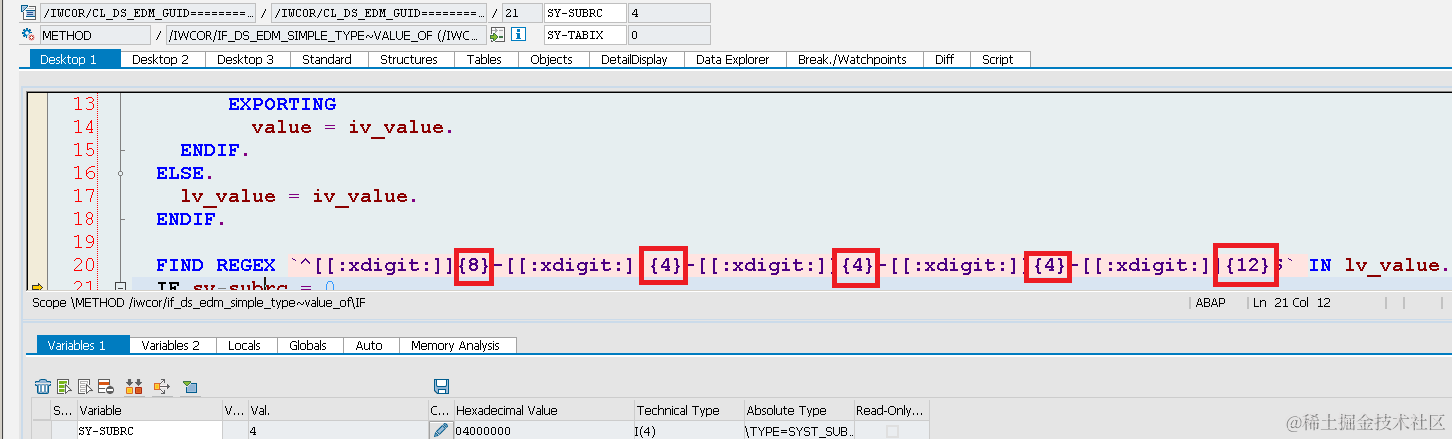Select the Memory Analysis tab
The height and width of the screenshot is (439, 1452).
coord(455,345)
